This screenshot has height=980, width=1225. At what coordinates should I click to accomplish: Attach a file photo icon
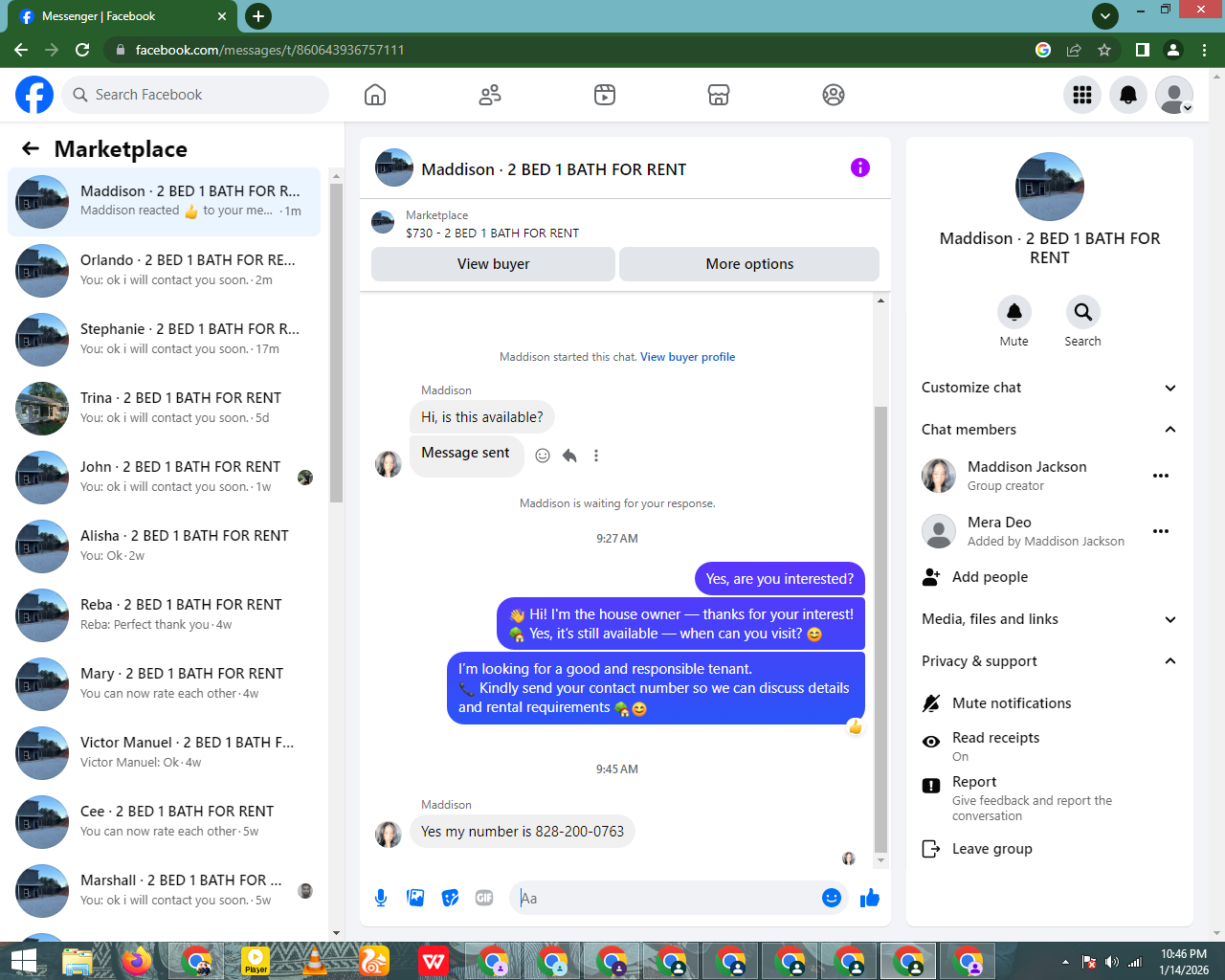tap(415, 898)
